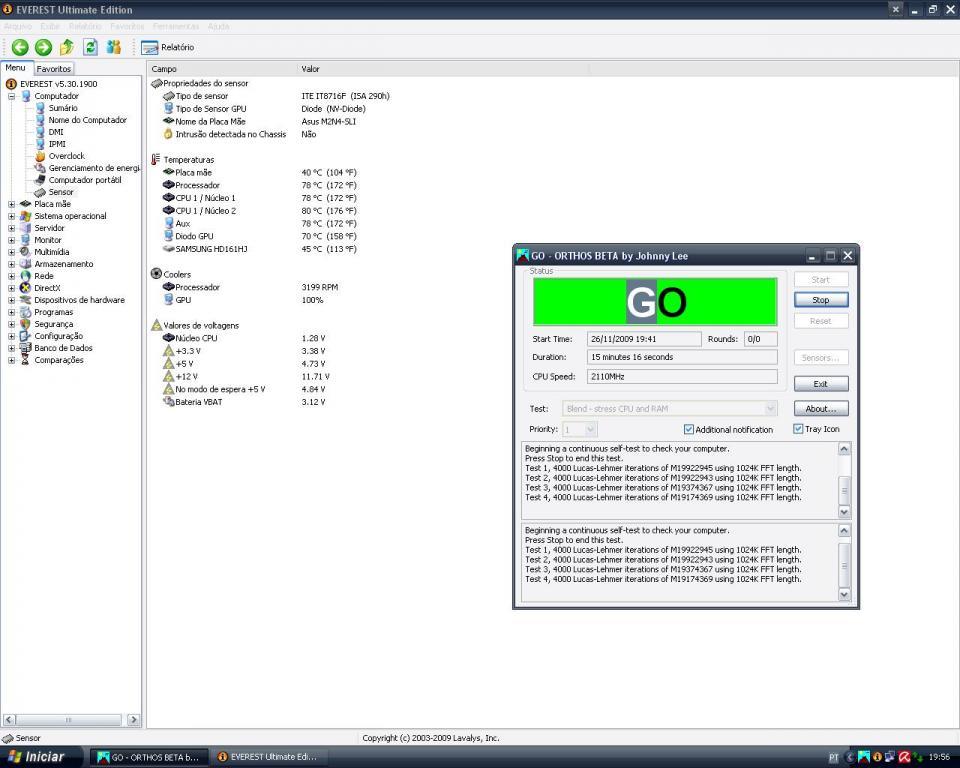The height and width of the screenshot is (768, 960).
Task: Expand the Dispositivos de hardware node
Action: click(11, 300)
